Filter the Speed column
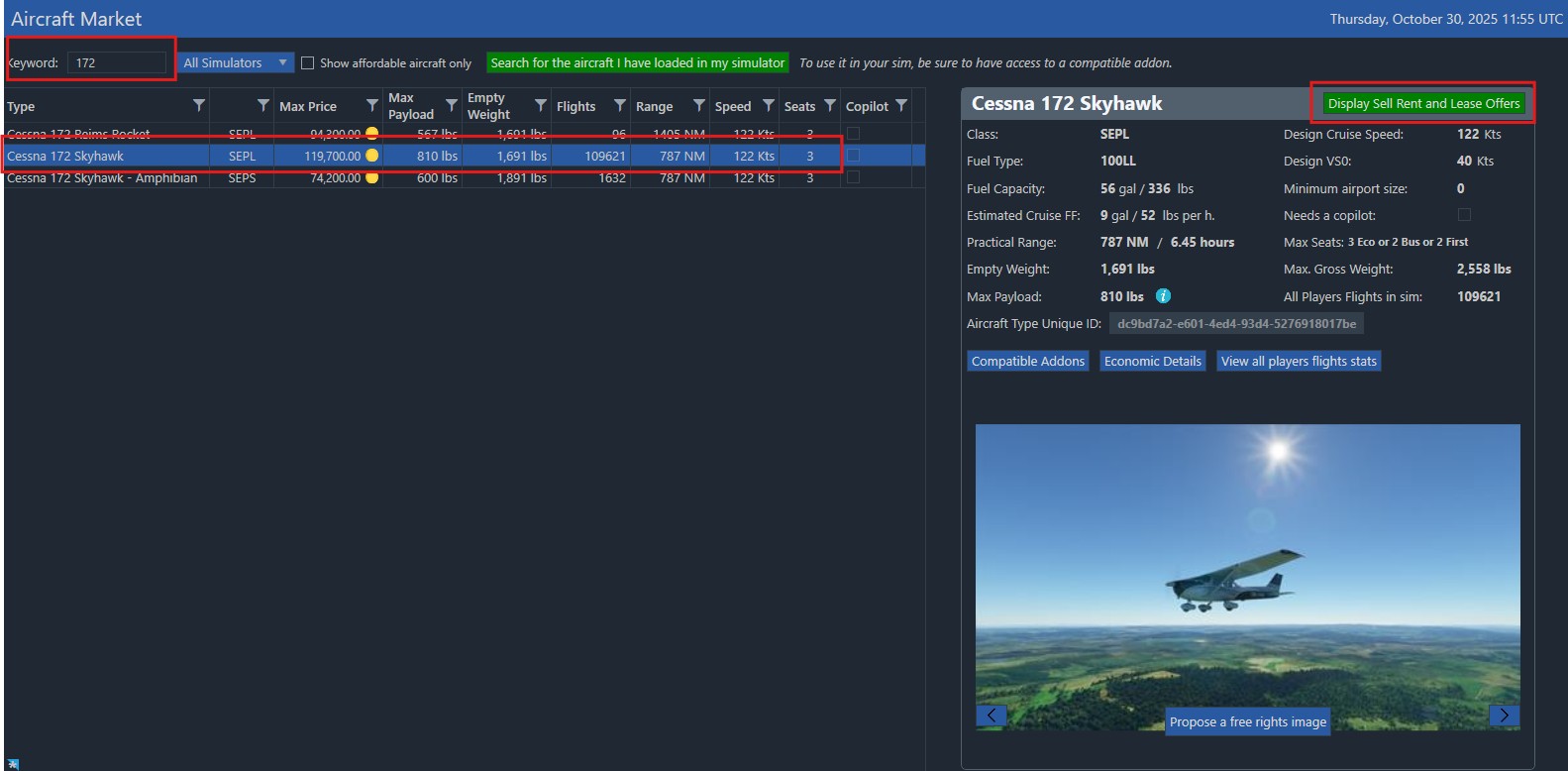The image size is (1568, 771). pos(769,105)
